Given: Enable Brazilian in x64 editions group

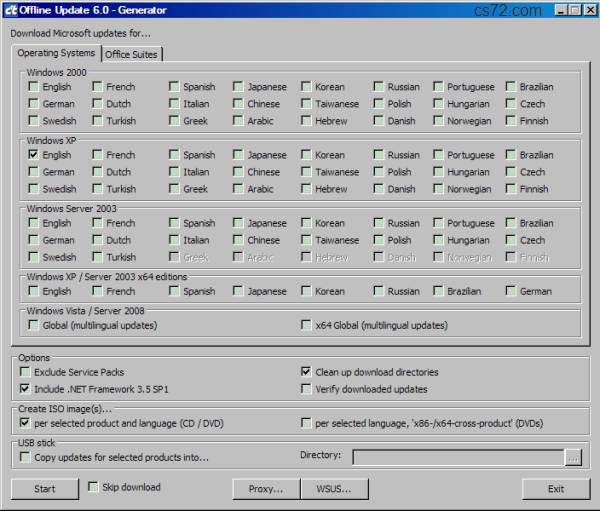Looking at the screenshot, I should pyautogui.click(x=438, y=291).
